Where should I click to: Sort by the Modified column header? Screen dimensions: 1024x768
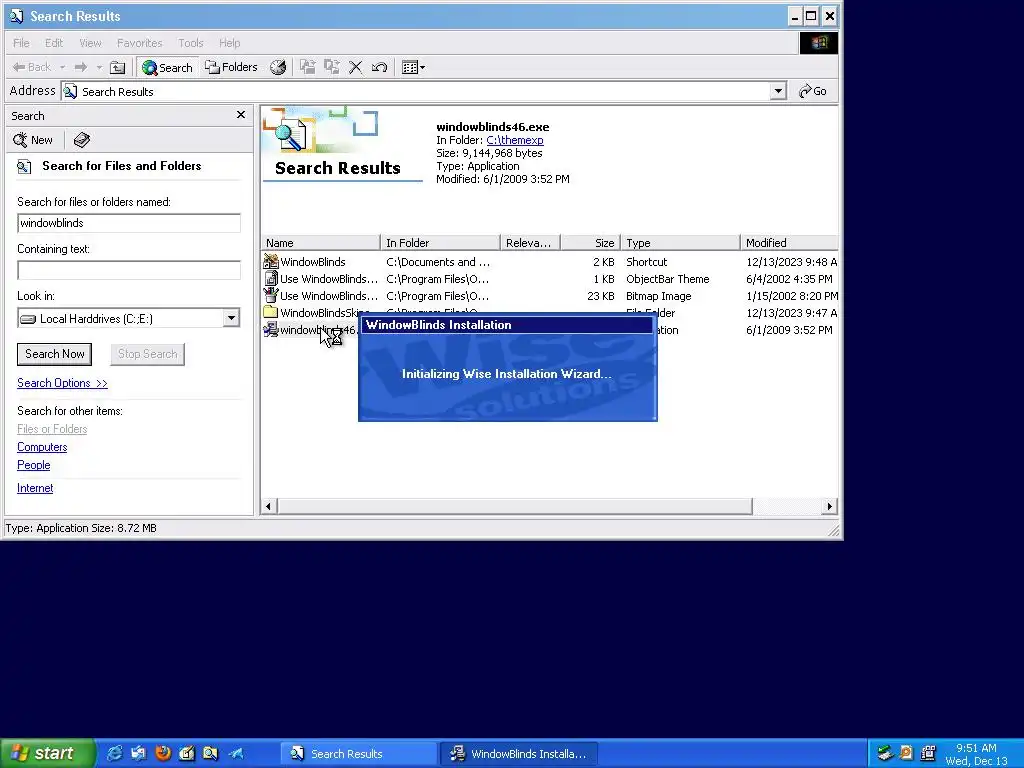pyautogui.click(x=789, y=243)
